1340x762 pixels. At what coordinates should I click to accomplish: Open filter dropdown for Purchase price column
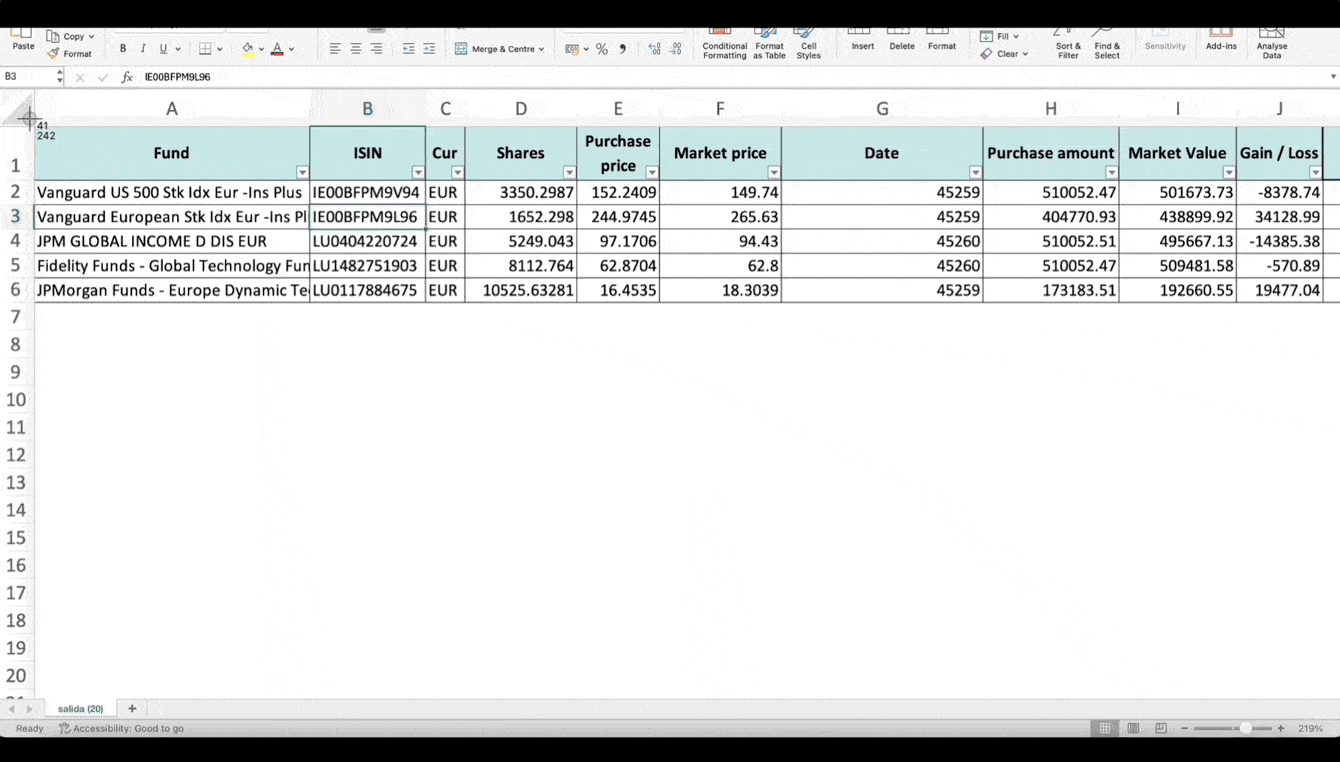click(x=652, y=173)
